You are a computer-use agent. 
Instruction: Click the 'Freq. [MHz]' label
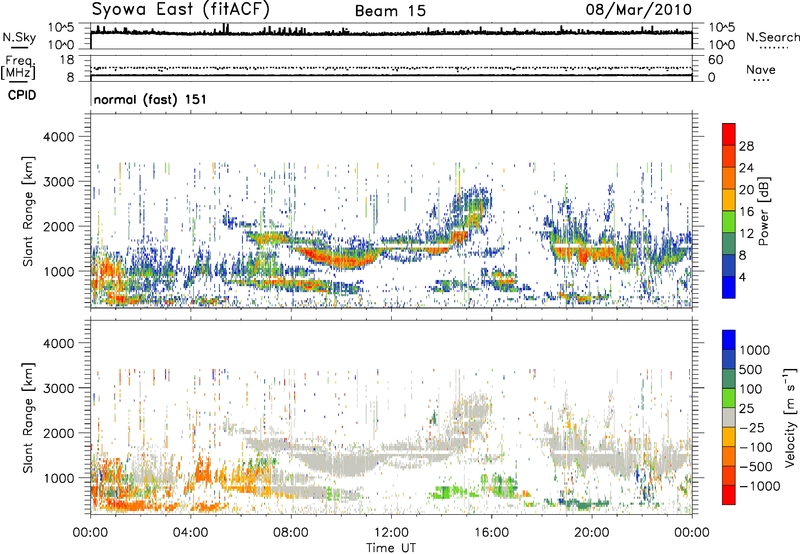[18, 67]
